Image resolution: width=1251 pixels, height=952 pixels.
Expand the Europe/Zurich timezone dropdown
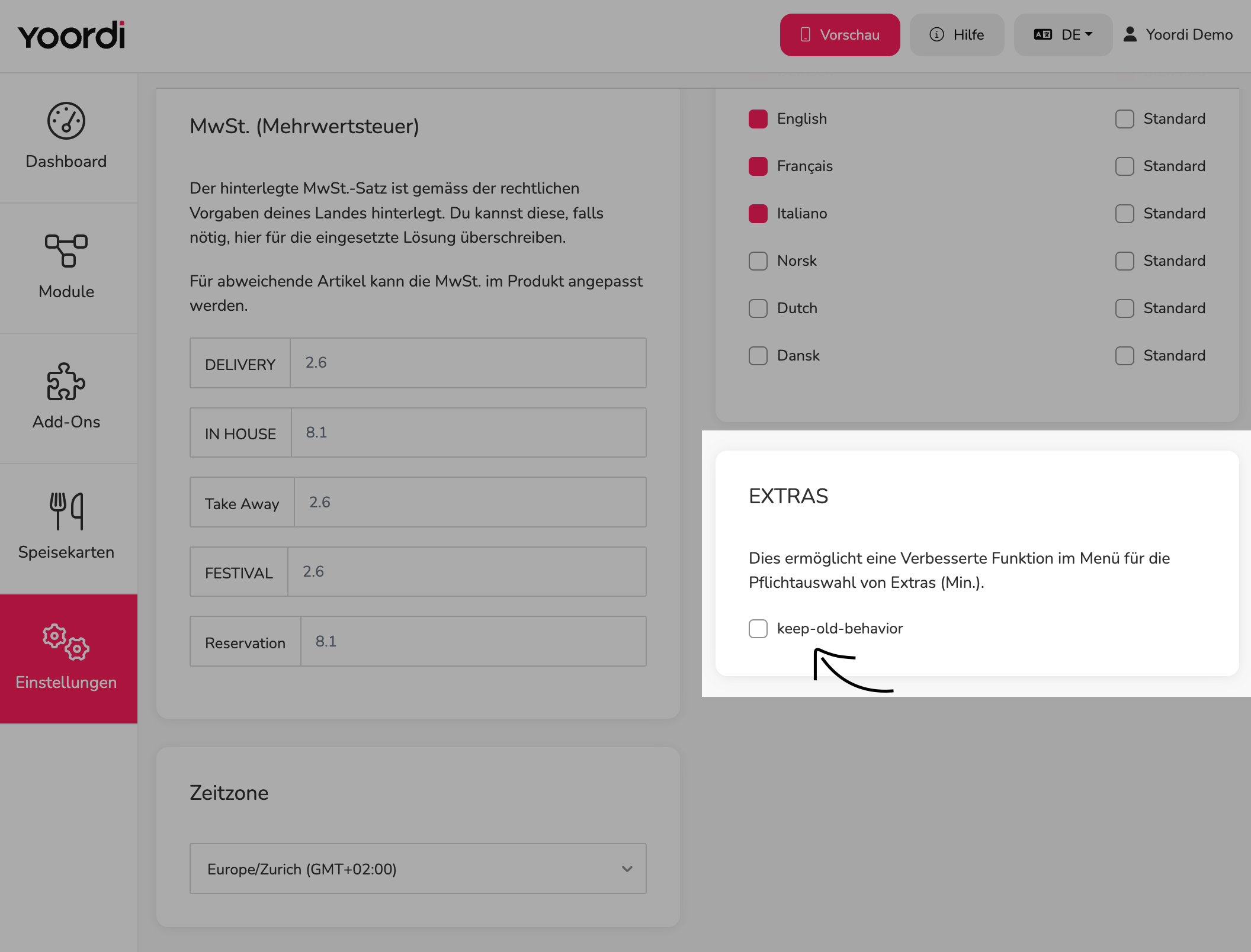[418, 869]
